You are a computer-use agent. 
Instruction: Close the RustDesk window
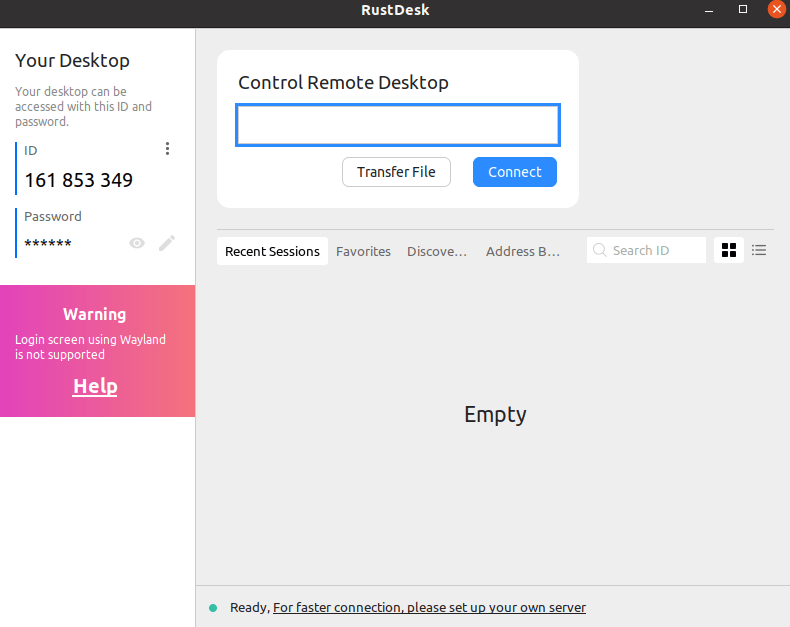(776, 9)
